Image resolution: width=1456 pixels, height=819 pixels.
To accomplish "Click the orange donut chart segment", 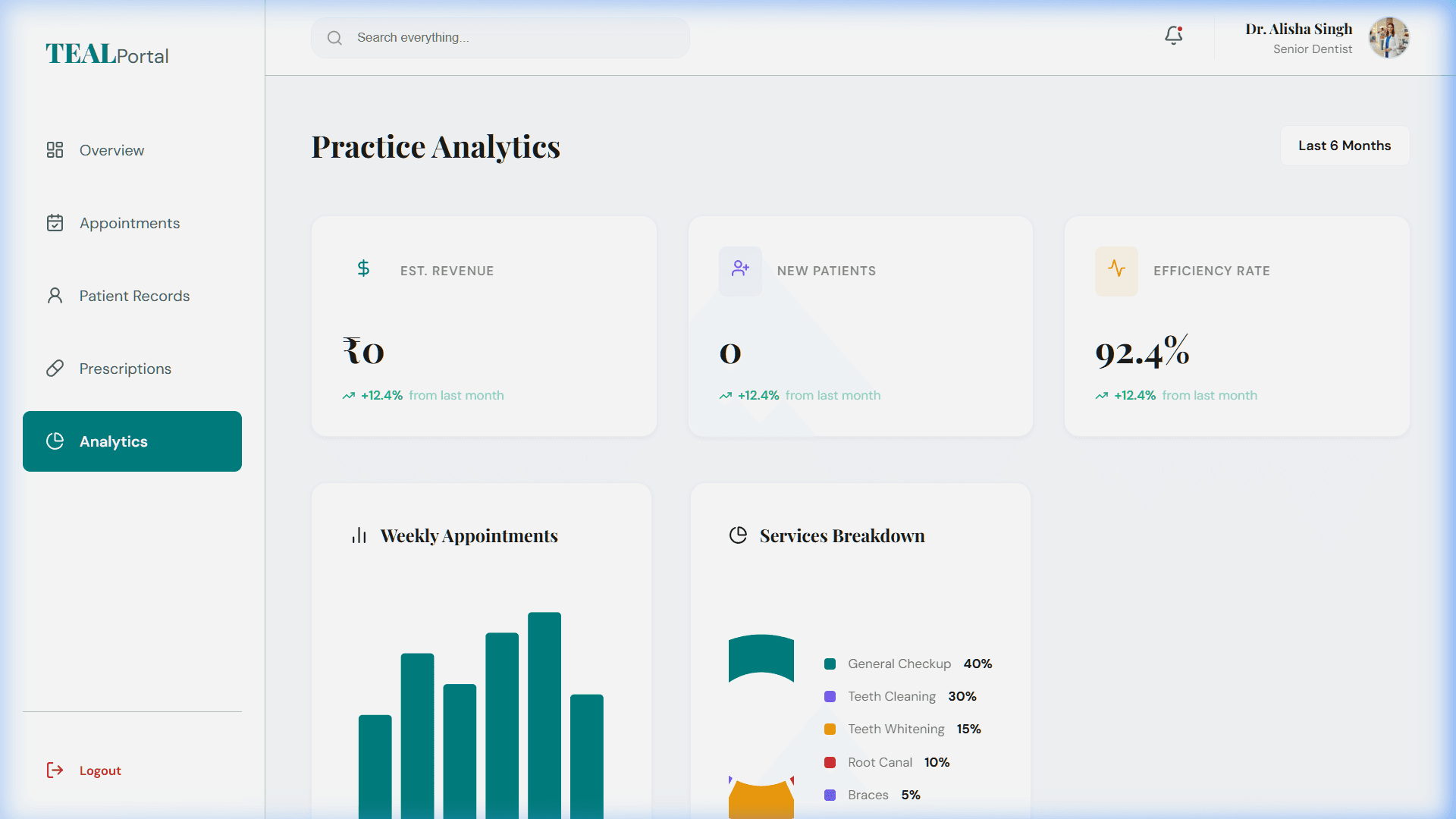I will point(761,802).
